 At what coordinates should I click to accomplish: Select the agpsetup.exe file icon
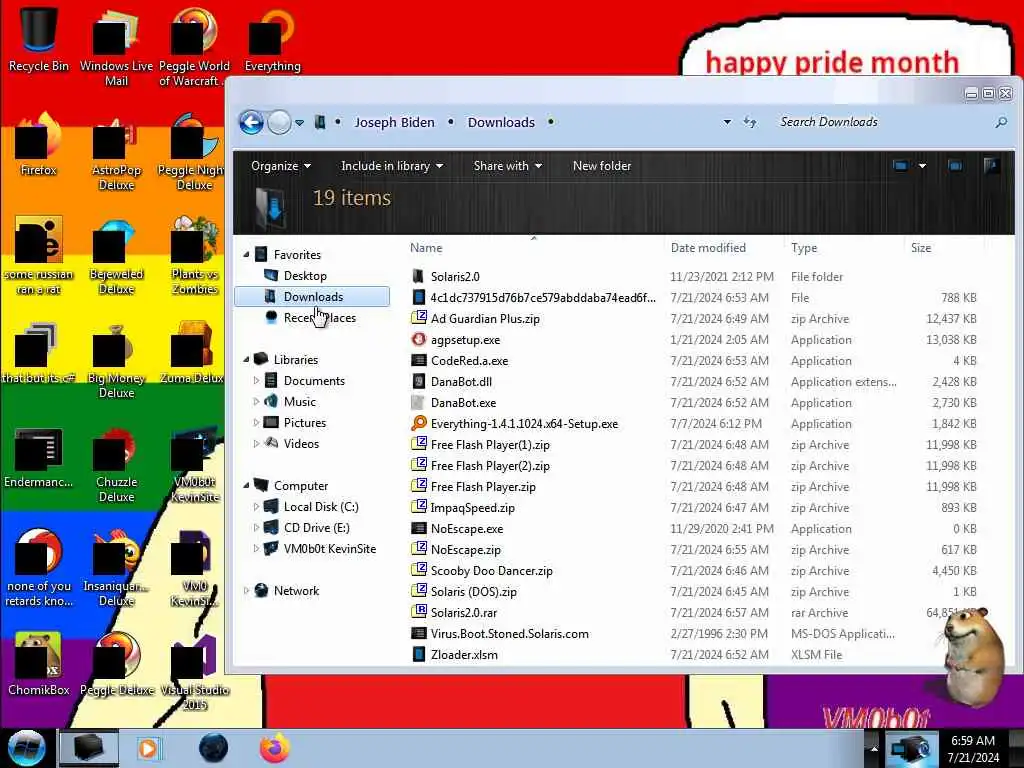(x=419, y=340)
